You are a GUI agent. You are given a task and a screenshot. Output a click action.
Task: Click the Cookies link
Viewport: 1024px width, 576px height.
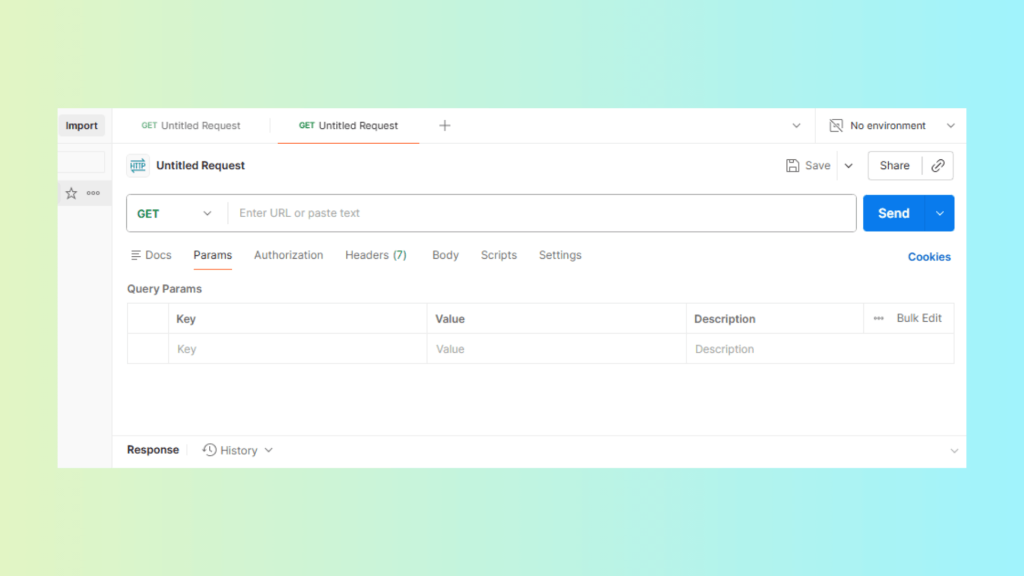[929, 257]
